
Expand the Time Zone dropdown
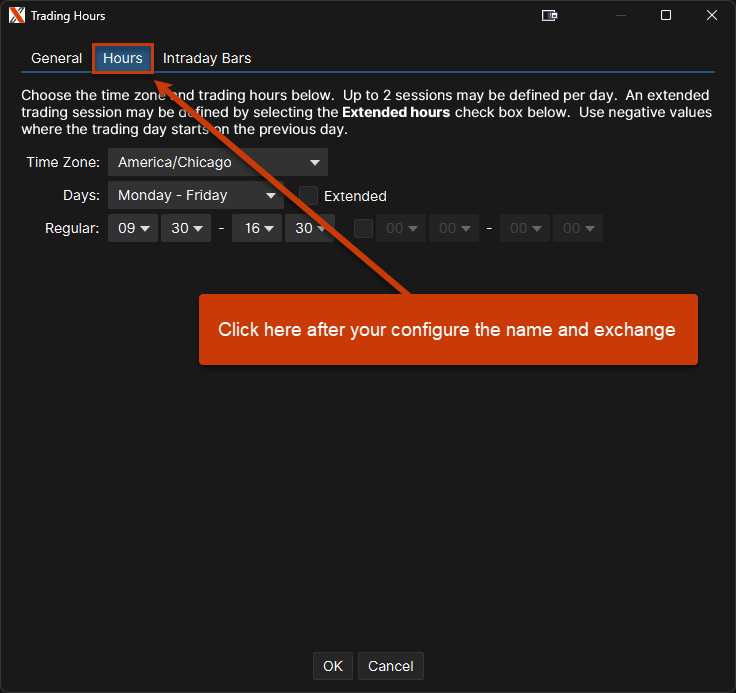217,162
